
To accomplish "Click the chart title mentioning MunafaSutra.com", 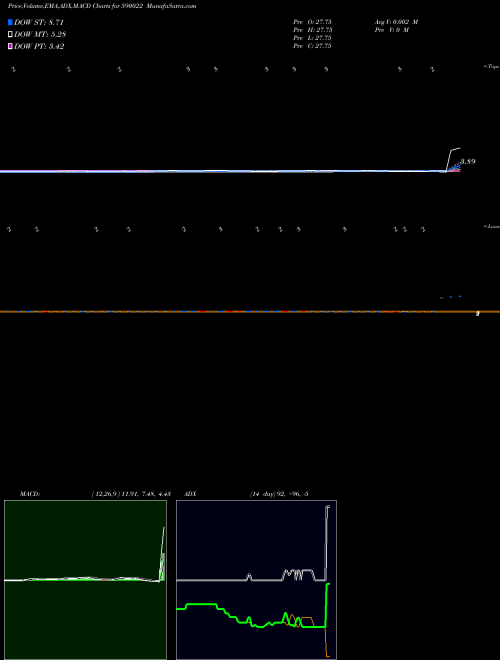I will coord(102,6).
